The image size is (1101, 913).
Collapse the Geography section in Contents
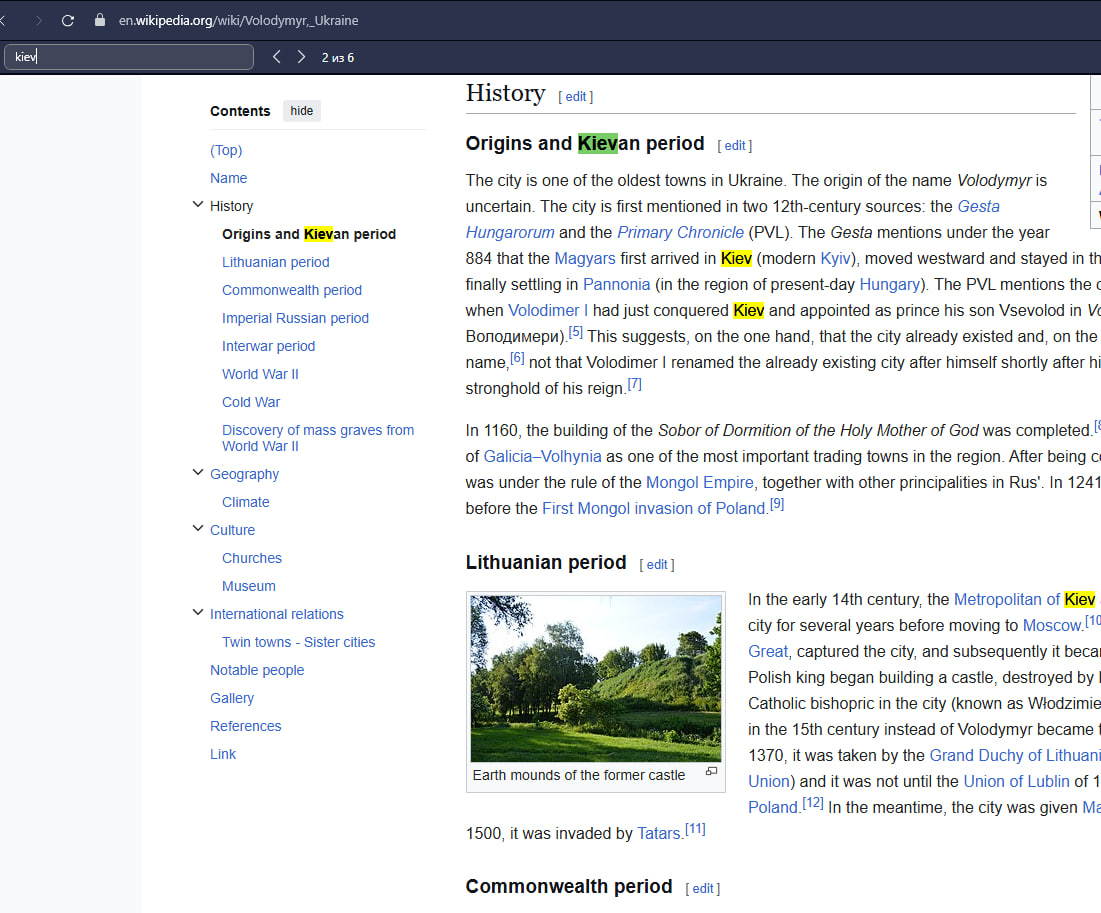tap(198, 473)
